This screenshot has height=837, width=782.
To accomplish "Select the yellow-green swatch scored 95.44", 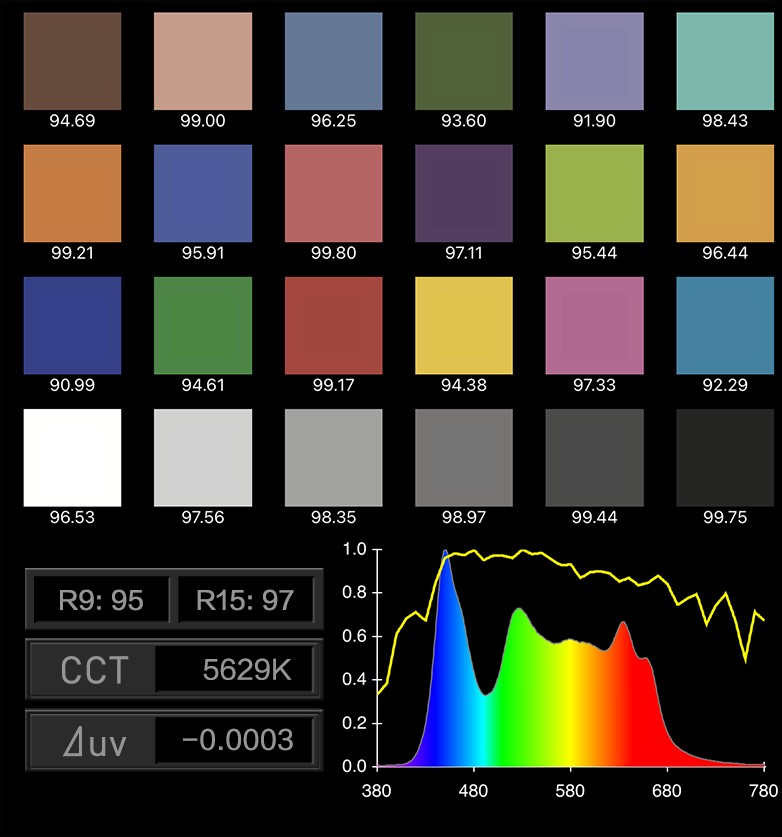I will coord(595,193).
